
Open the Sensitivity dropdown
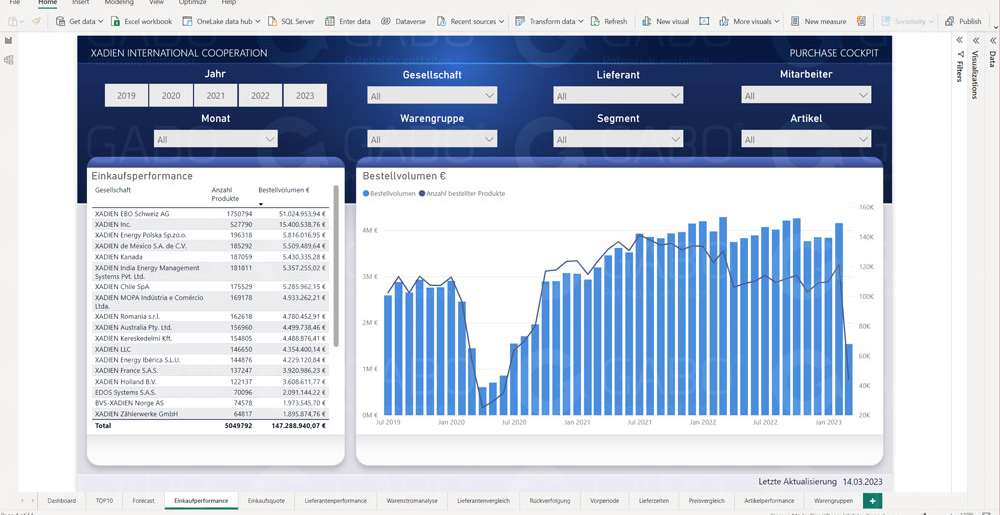[908, 21]
